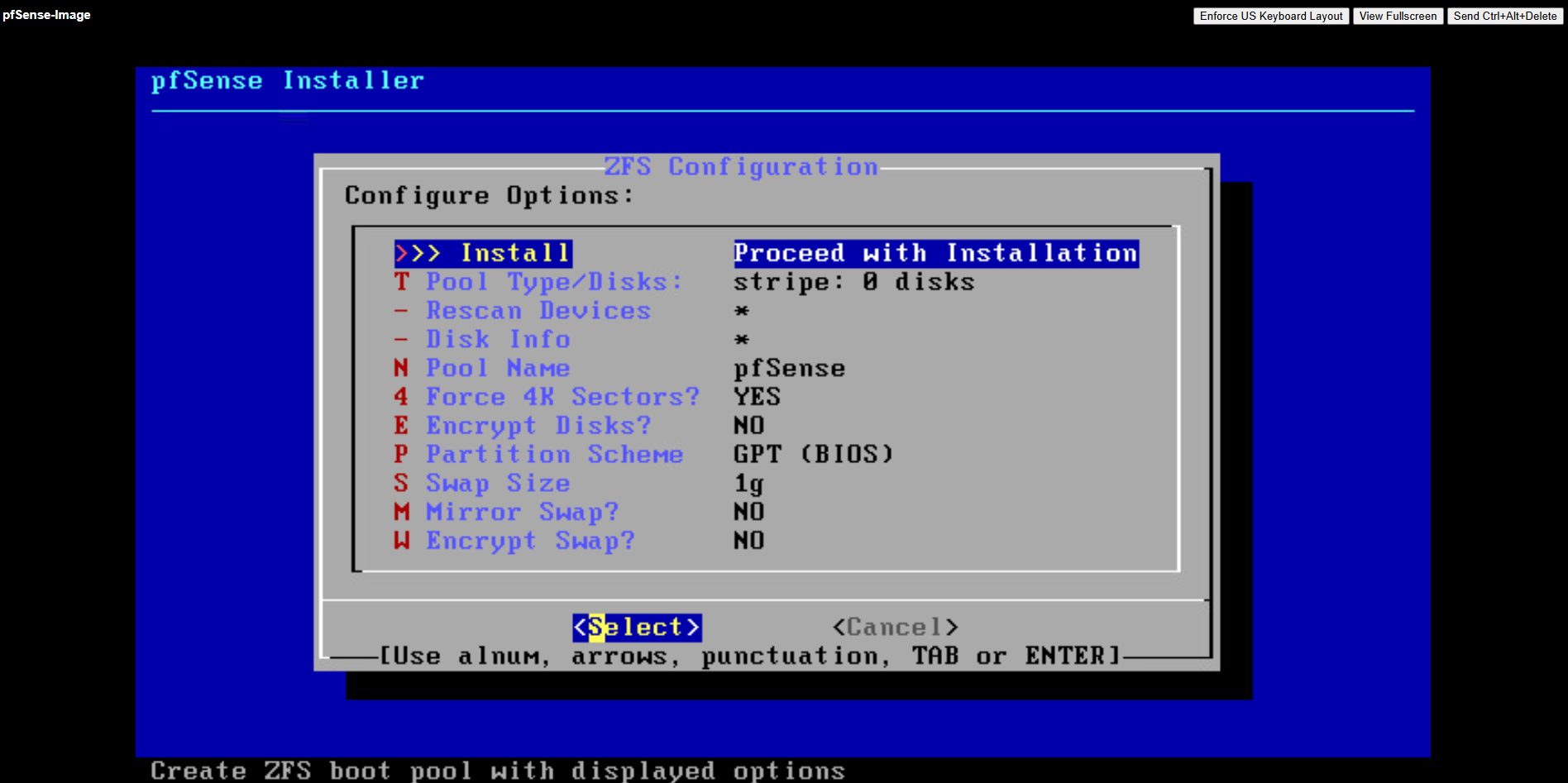Click the 'Create ZFS boot pool' status line

click(498, 771)
